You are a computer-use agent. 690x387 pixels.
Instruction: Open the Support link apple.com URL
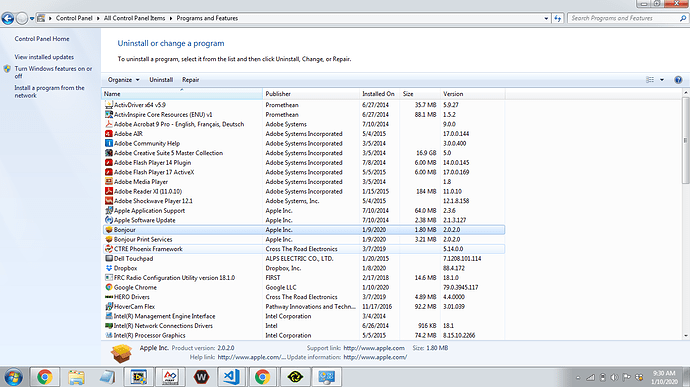374,348
